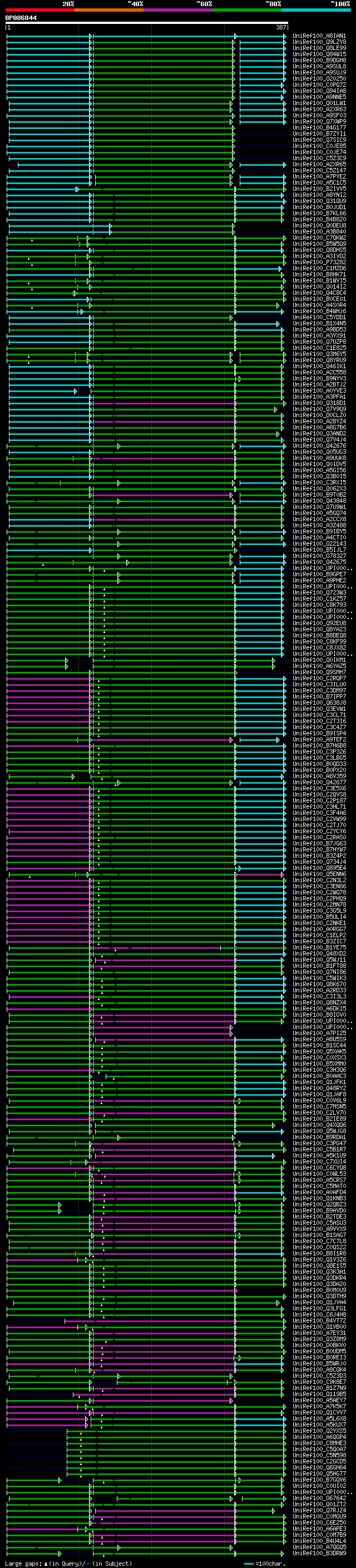
Task: Select the UniRef100_C5Z3C9 label
Action: point(319,159)
